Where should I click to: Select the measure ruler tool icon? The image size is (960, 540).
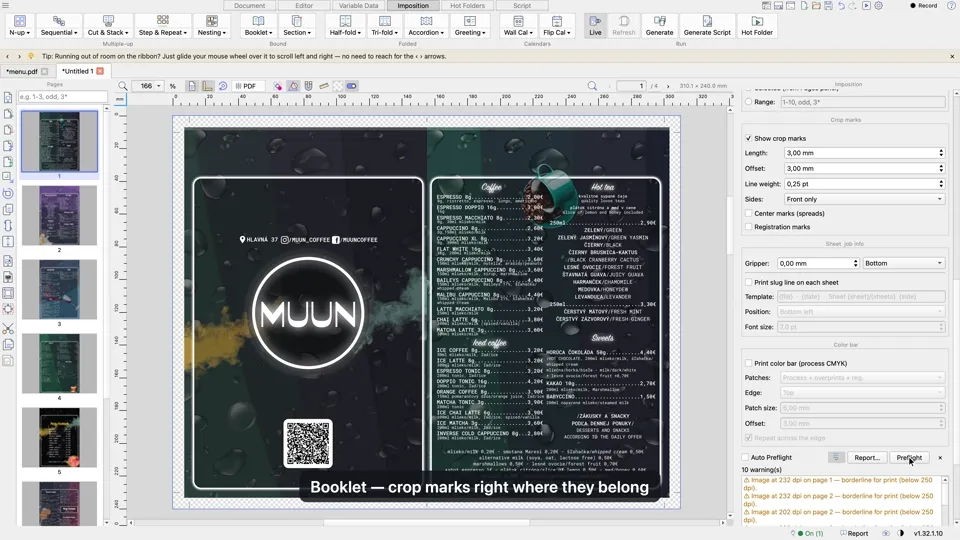click(324, 86)
